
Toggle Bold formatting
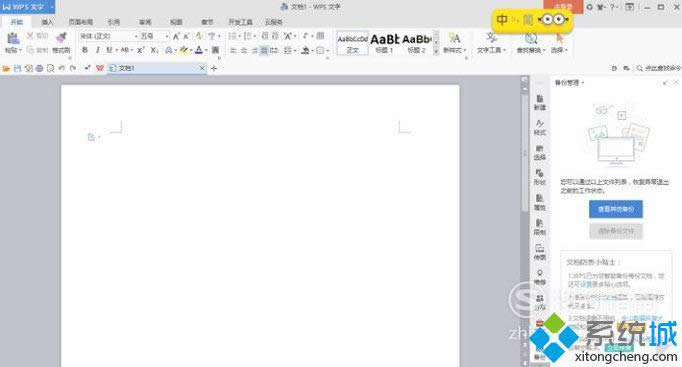(x=85, y=50)
